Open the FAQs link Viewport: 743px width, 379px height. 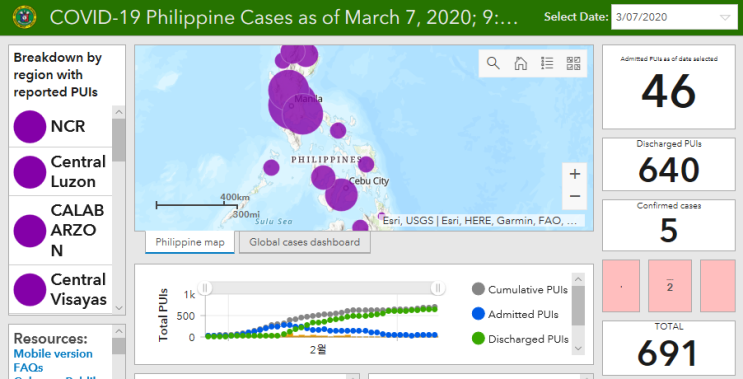click(x=28, y=368)
